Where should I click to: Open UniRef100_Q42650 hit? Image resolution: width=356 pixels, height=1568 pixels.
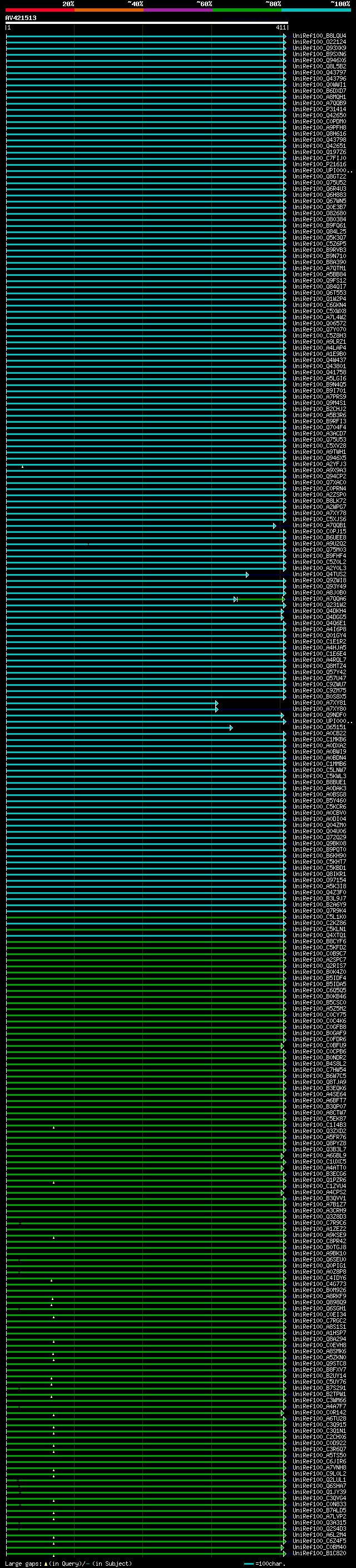[319, 115]
